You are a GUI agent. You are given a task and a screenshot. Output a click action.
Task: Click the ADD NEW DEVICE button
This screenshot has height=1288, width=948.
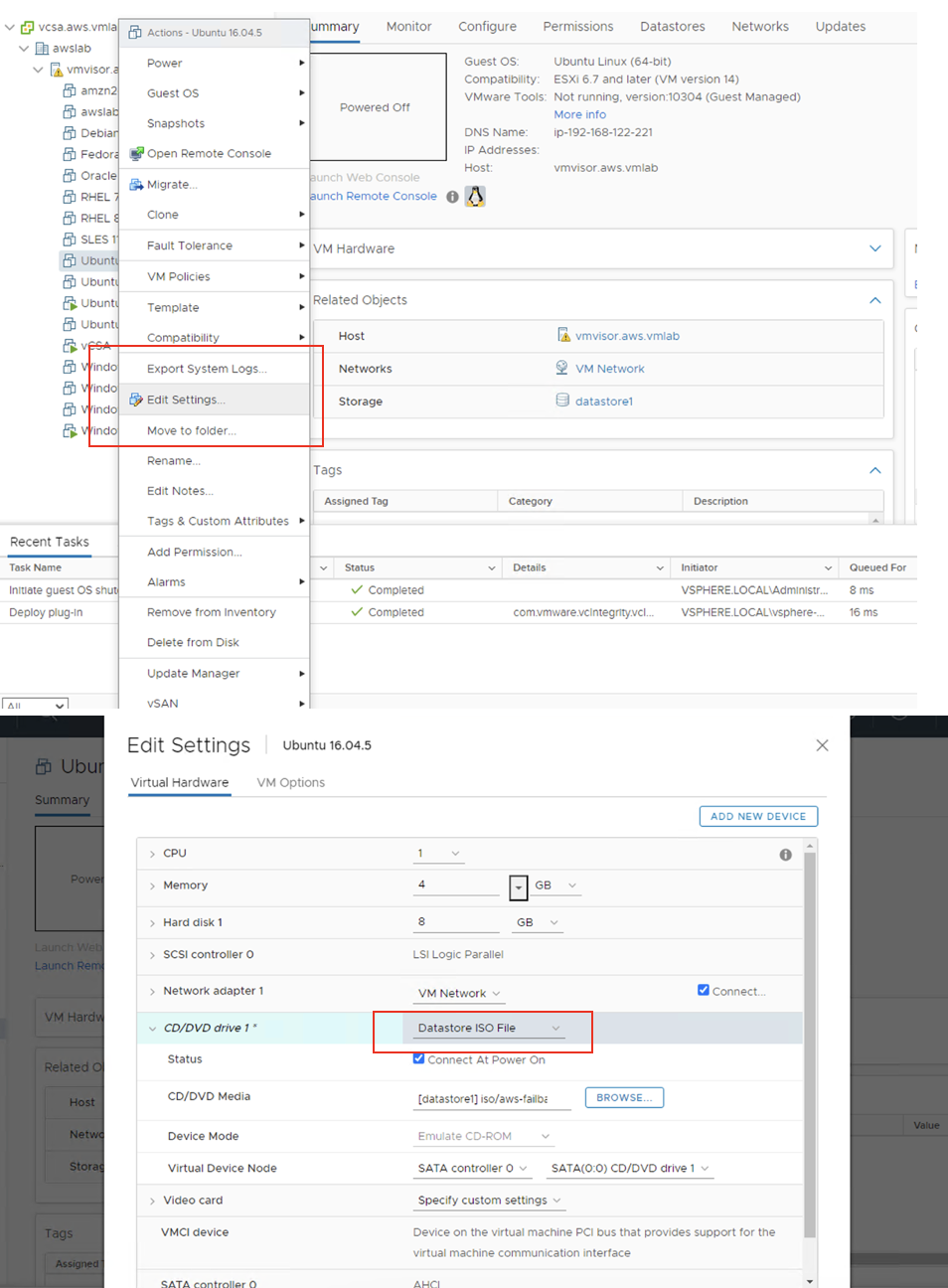(757, 816)
